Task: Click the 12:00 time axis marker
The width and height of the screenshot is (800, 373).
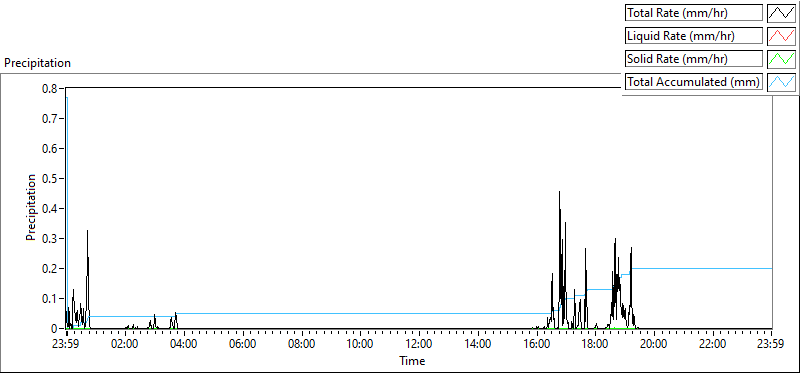Action: [x=419, y=343]
